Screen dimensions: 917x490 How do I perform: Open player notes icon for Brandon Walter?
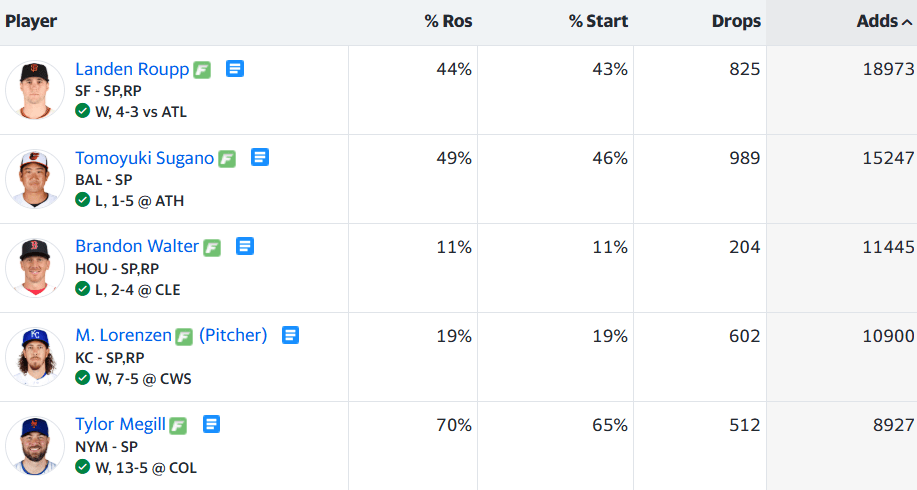[244, 246]
